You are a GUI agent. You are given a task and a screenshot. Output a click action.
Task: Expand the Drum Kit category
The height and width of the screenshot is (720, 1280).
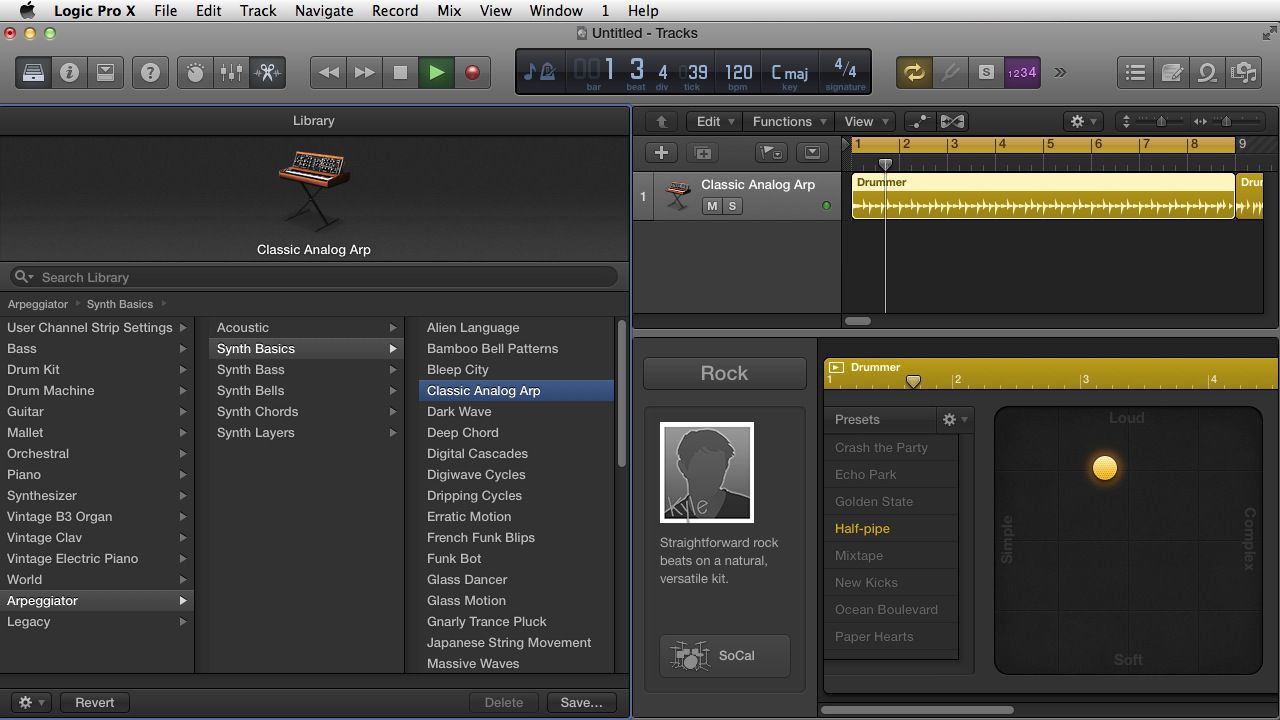pos(97,370)
